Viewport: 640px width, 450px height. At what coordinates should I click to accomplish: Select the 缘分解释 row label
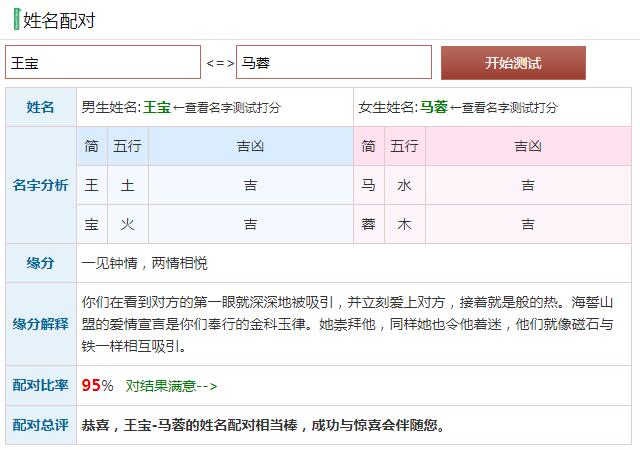pyautogui.click(x=41, y=324)
